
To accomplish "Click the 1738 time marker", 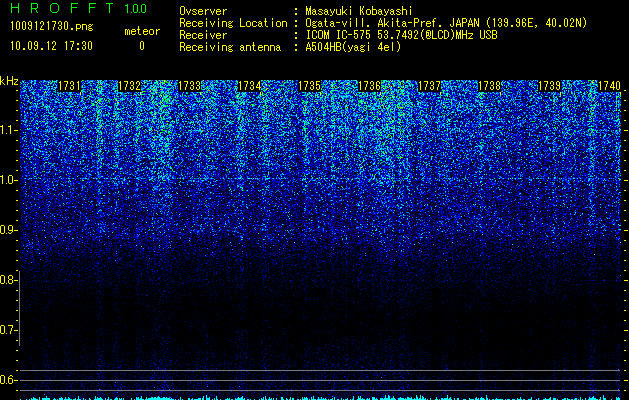I will tap(489, 86).
